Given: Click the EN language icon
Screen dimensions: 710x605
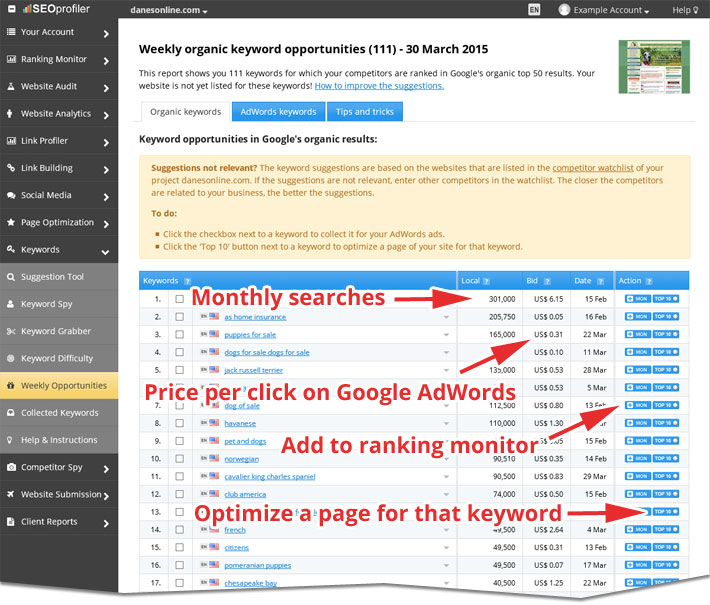Looking at the screenshot, I should pyautogui.click(x=534, y=10).
